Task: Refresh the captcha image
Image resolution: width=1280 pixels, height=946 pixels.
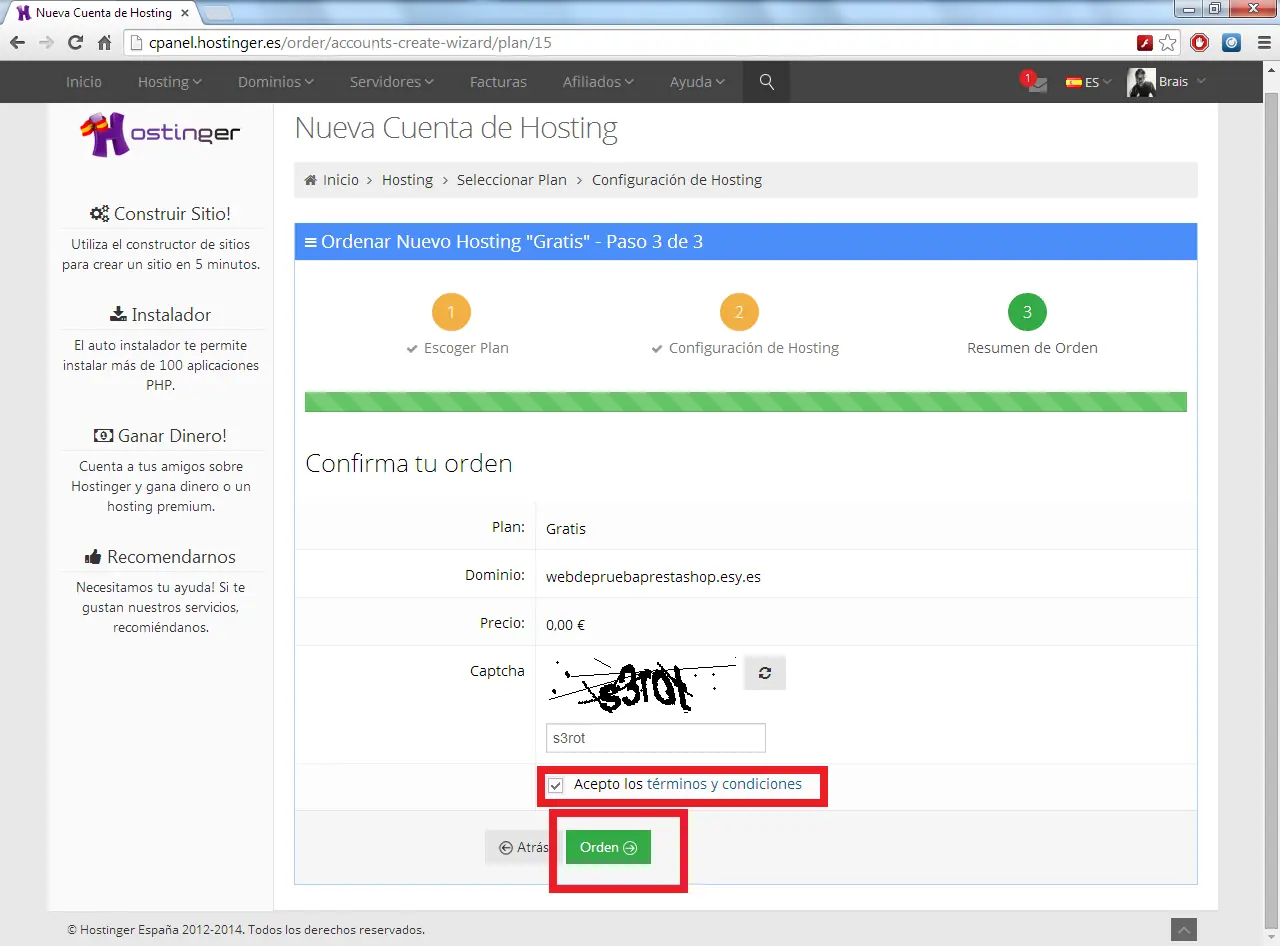Action: (765, 673)
